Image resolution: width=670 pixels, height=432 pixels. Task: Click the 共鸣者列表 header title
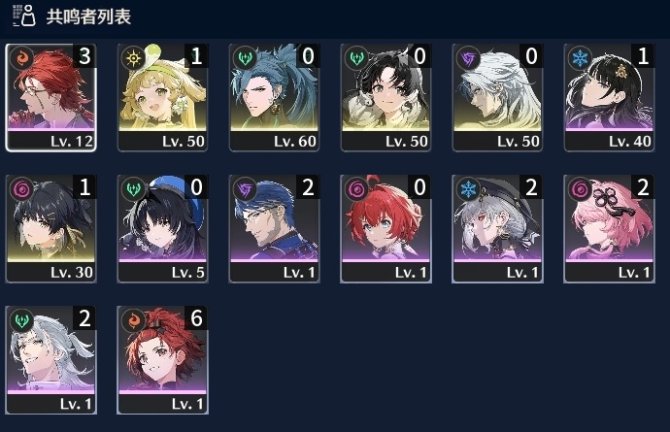coord(88,17)
